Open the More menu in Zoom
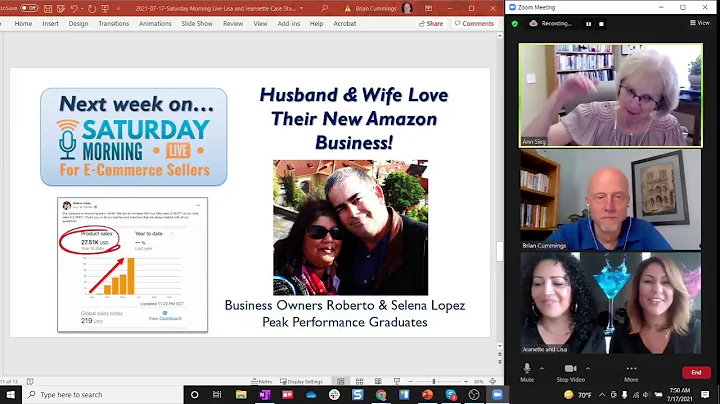The height and width of the screenshot is (404, 720). point(631,372)
